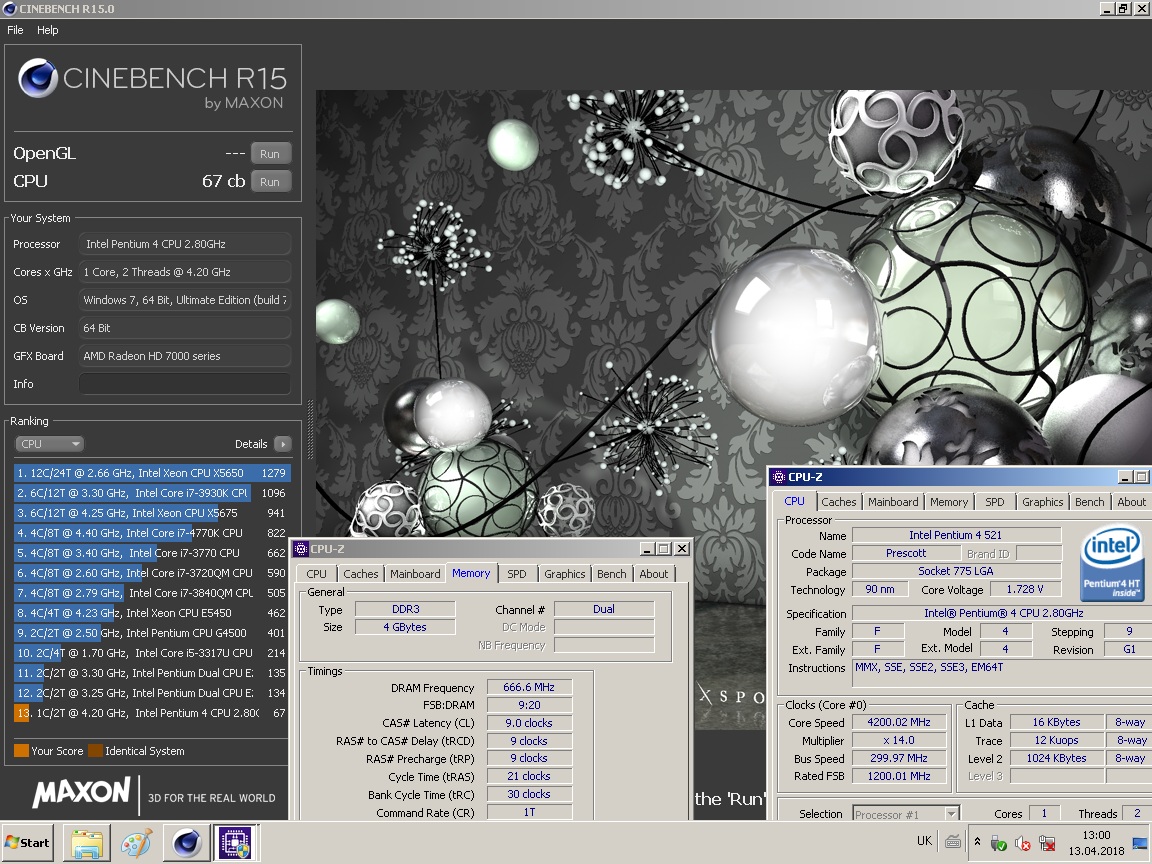Open About tab in right CPU-Z window
Viewport: 1152px width, 864px height.
tap(1131, 502)
